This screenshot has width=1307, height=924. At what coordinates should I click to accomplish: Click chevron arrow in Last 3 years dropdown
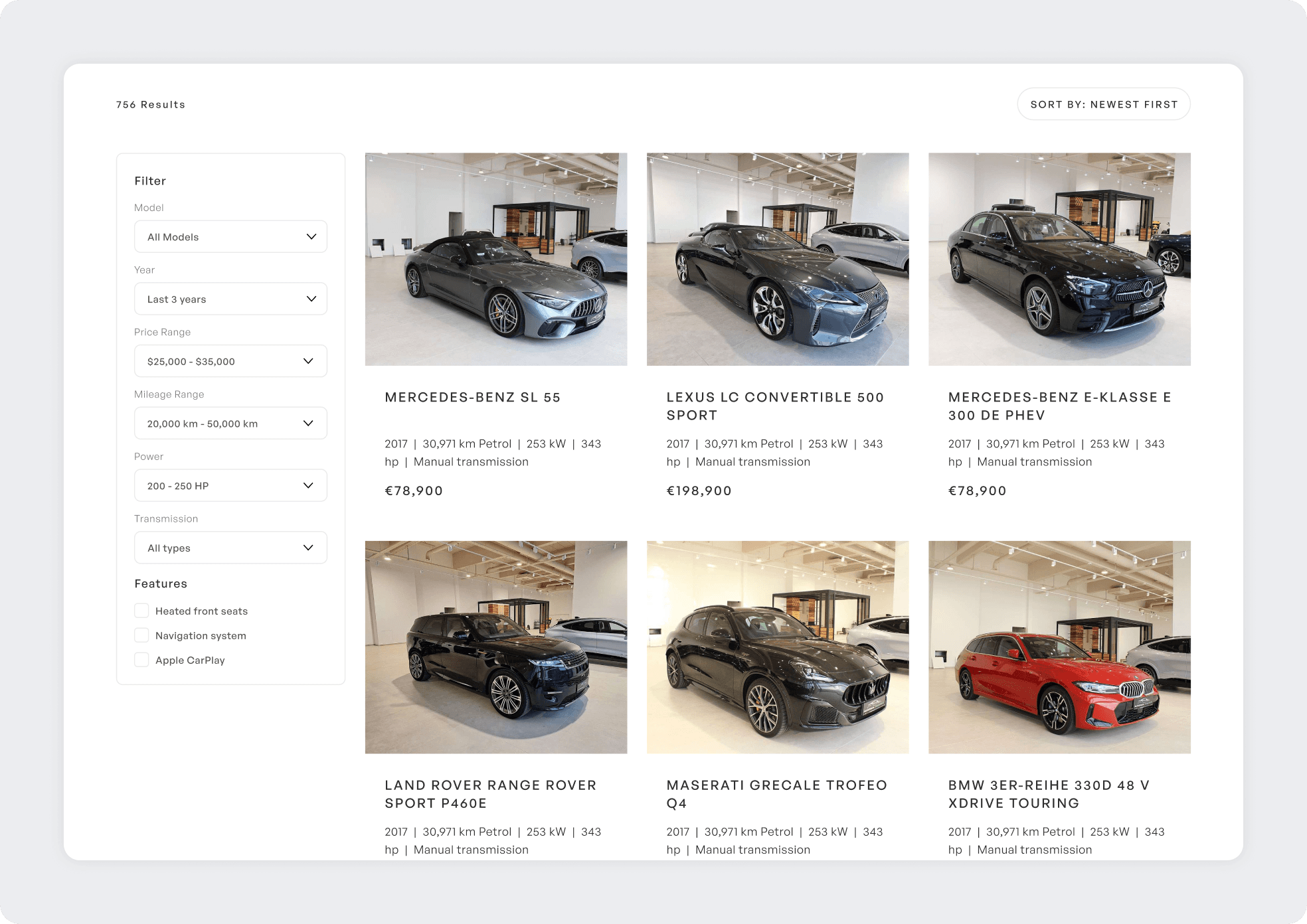click(311, 299)
